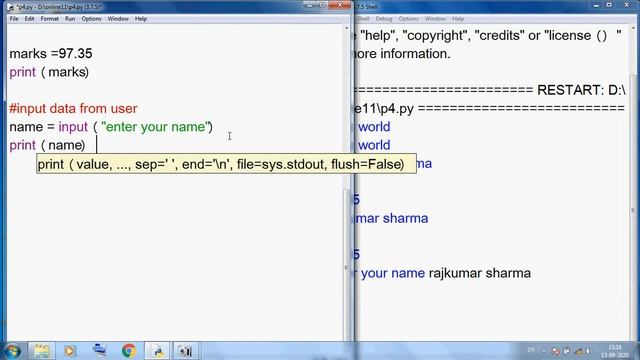Open the Debug menu in the Python Shell

[384, 19]
